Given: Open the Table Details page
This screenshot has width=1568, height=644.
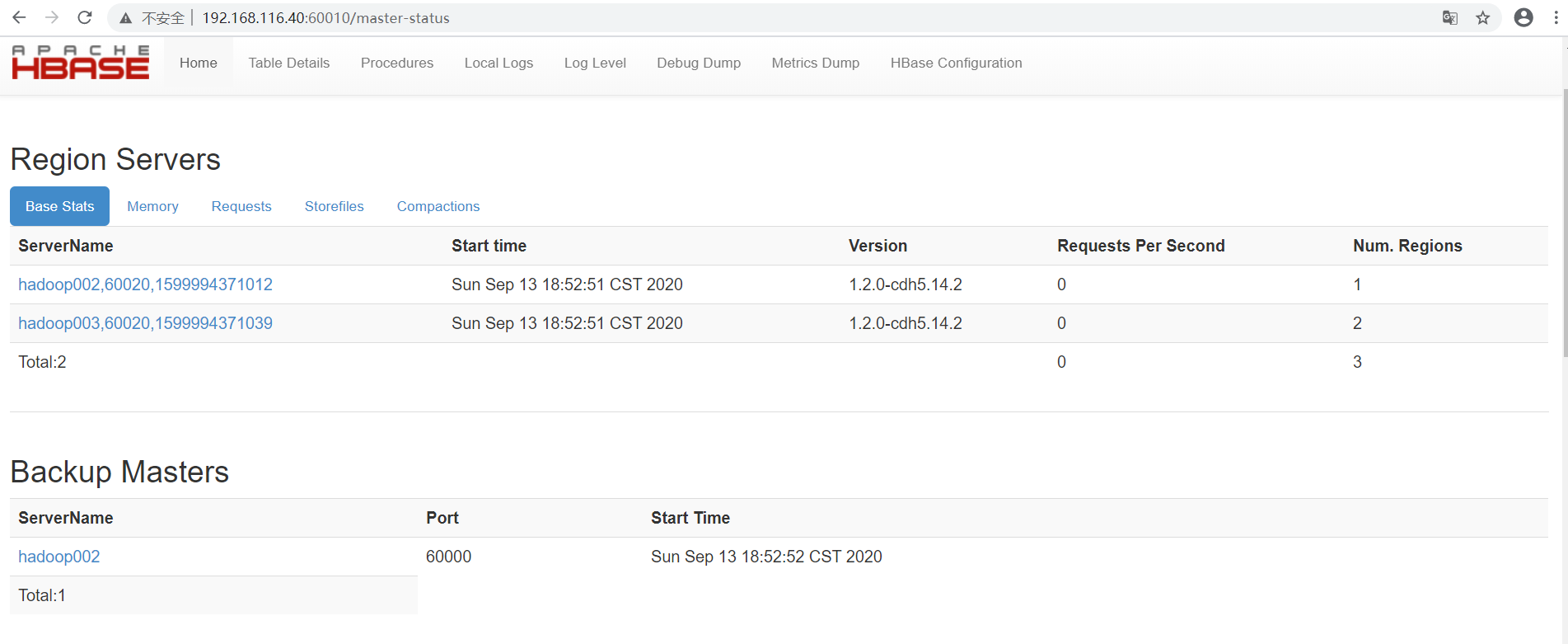Looking at the screenshot, I should [x=289, y=63].
